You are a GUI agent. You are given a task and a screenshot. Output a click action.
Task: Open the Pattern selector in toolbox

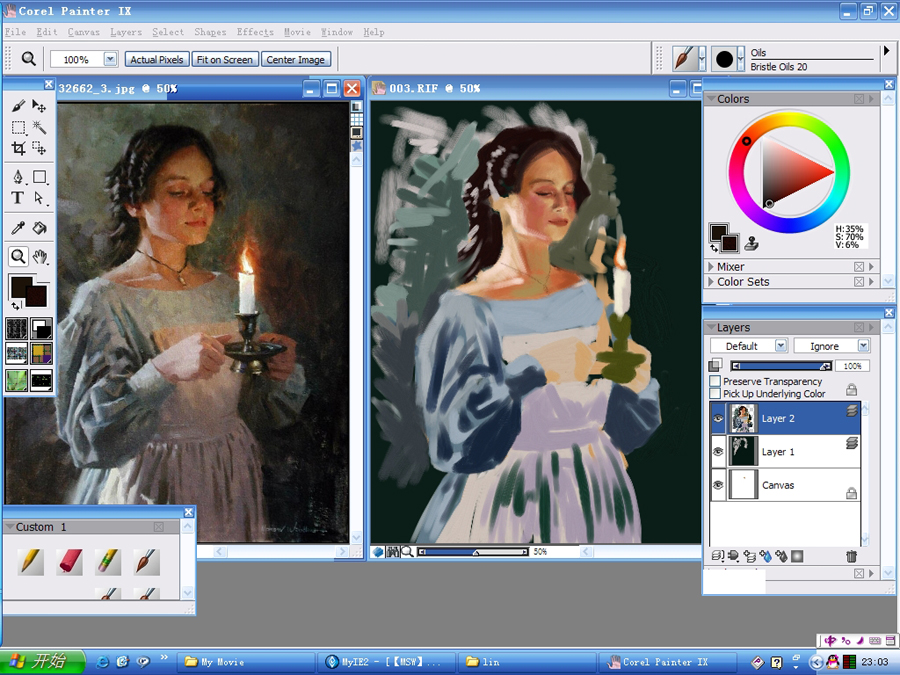click(17, 354)
